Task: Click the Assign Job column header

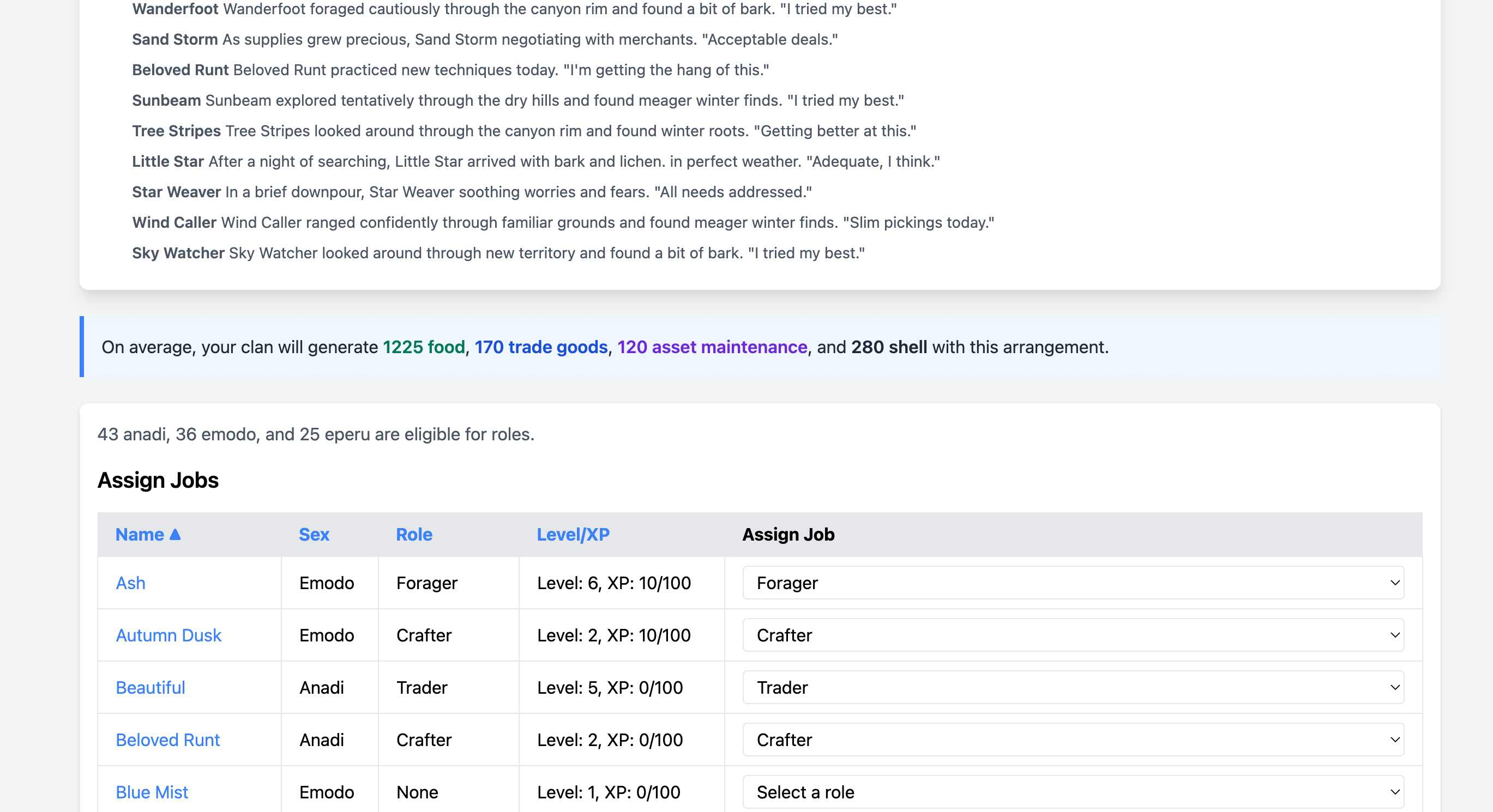Action: [787, 534]
